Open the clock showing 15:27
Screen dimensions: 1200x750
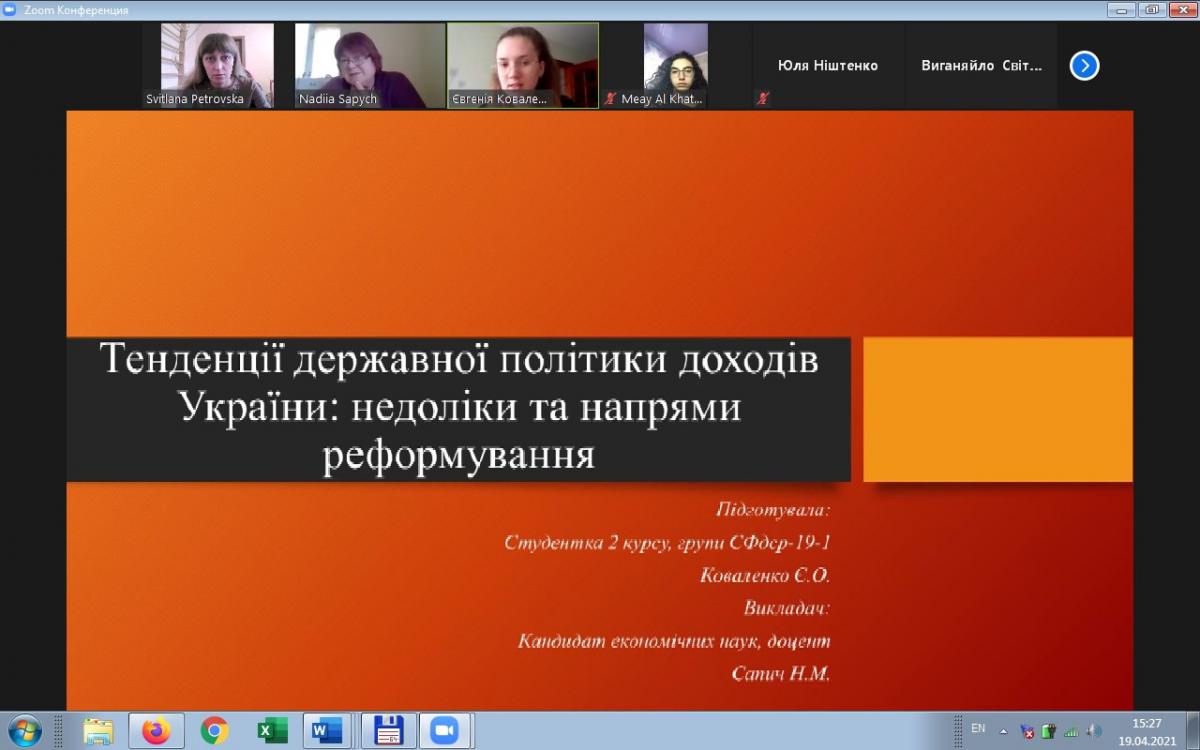point(1146,731)
